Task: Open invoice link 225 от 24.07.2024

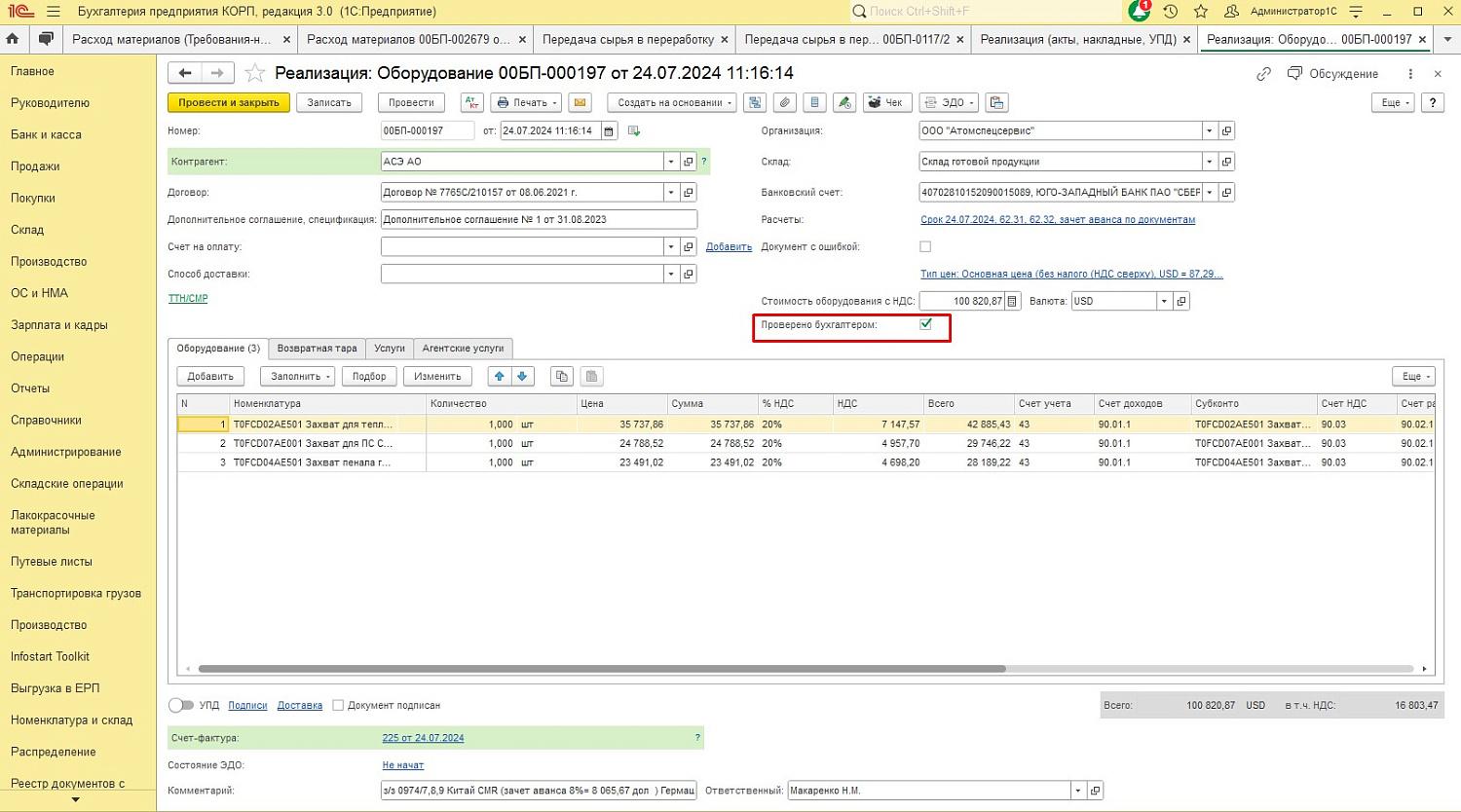Action: [x=423, y=738]
